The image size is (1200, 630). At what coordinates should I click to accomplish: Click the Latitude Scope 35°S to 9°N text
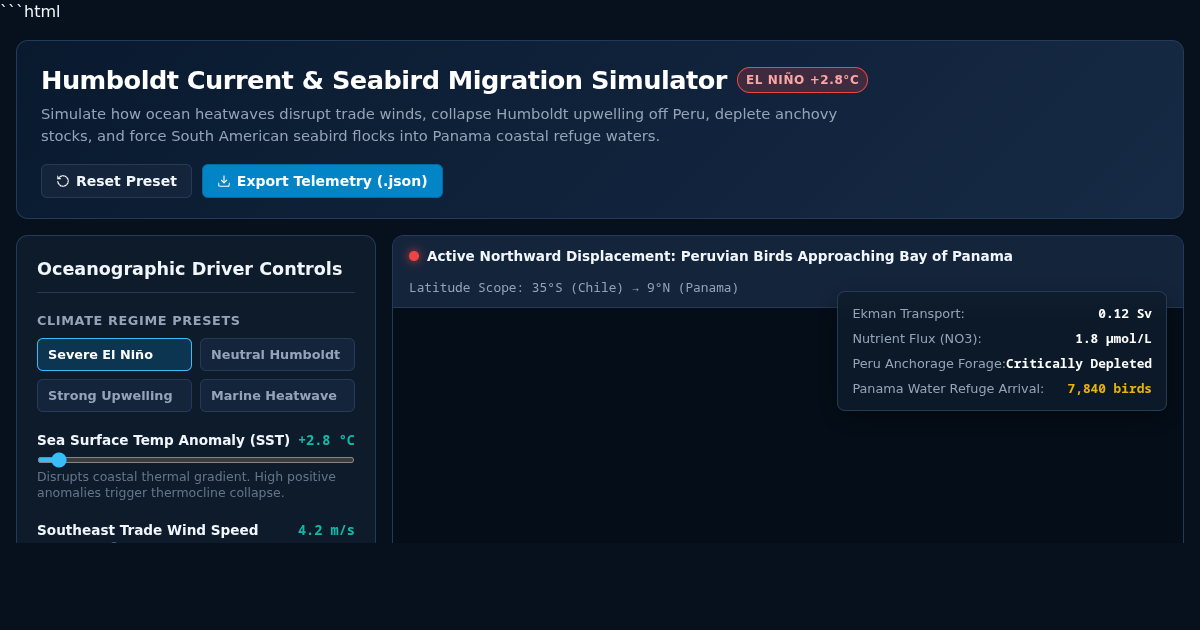pos(574,288)
